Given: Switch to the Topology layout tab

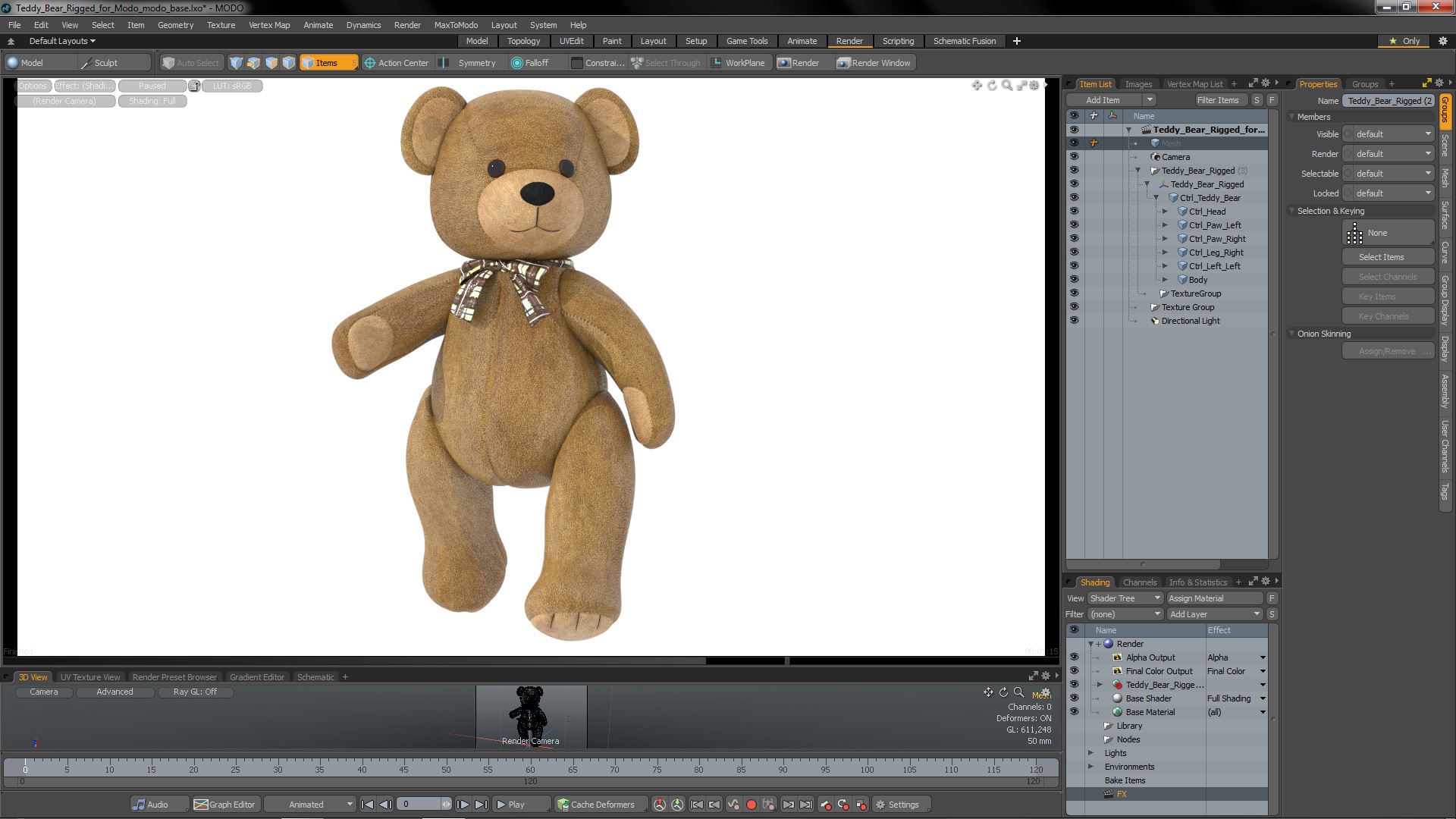Looking at the screenshot, I should tap(523, 41).
